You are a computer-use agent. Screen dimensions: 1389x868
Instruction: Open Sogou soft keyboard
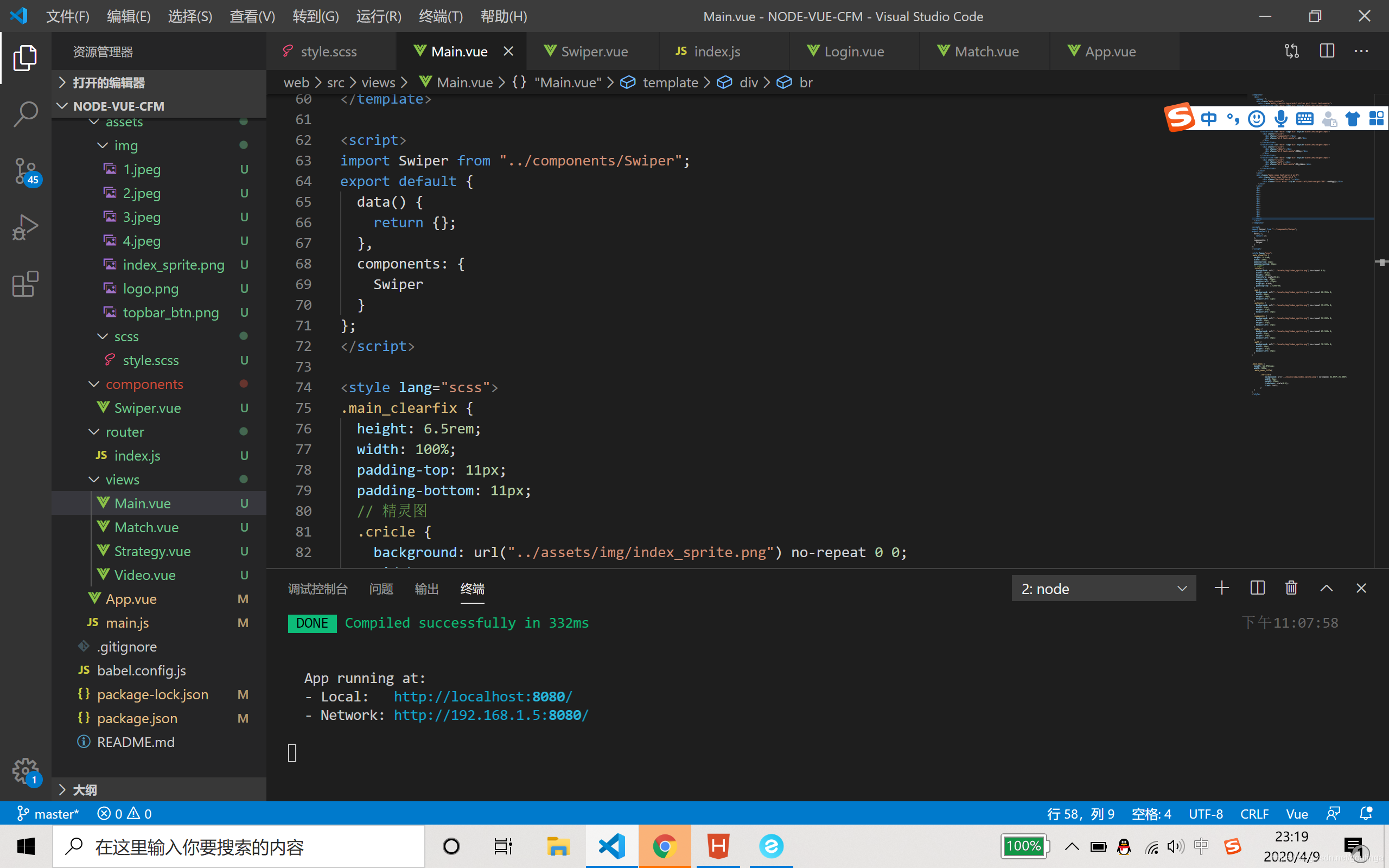[x=1304, y=119]
